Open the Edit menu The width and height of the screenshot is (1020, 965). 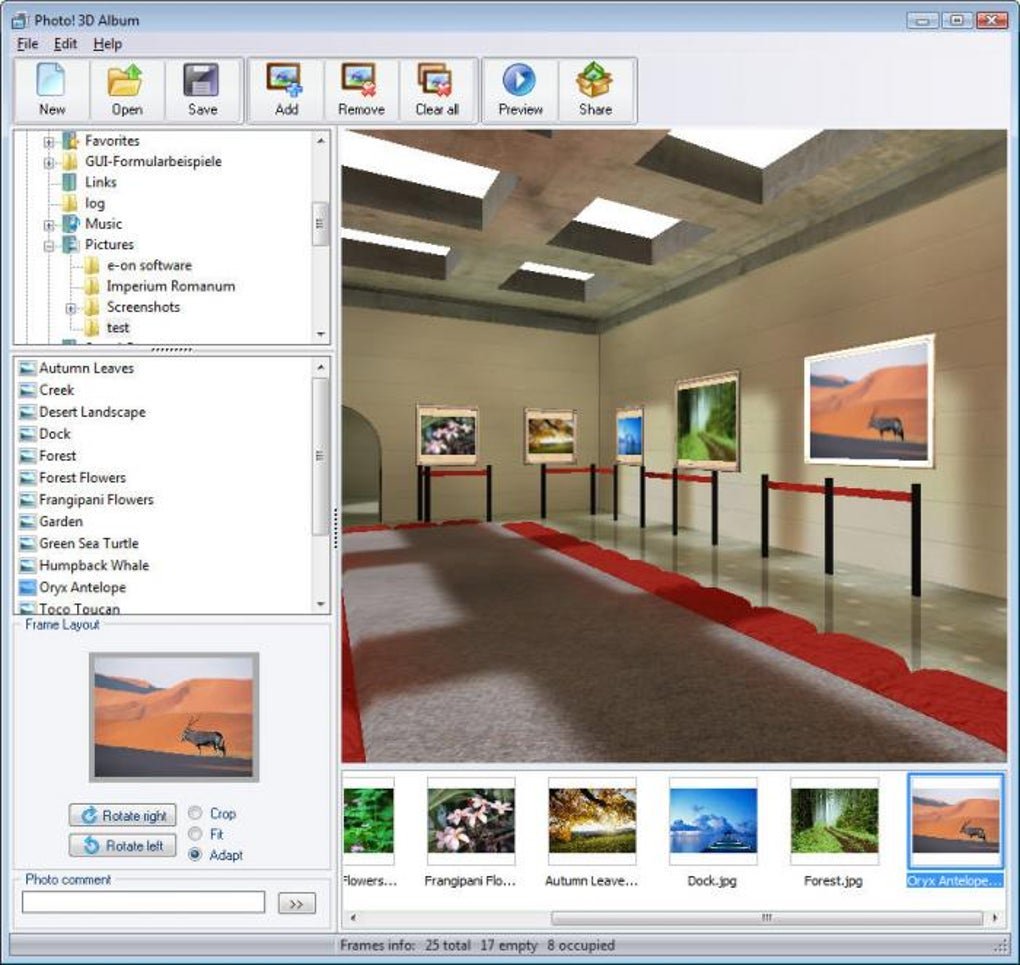65,44
